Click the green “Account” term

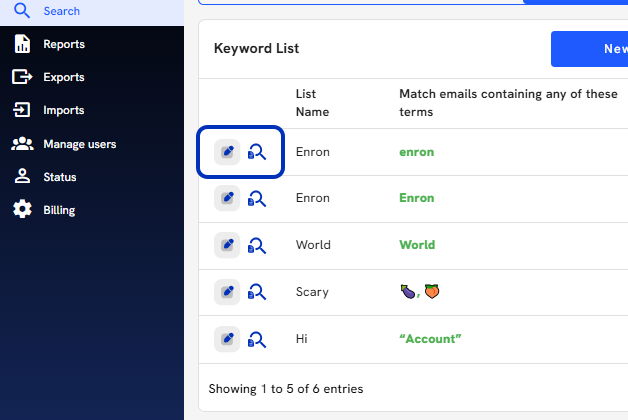430,339
